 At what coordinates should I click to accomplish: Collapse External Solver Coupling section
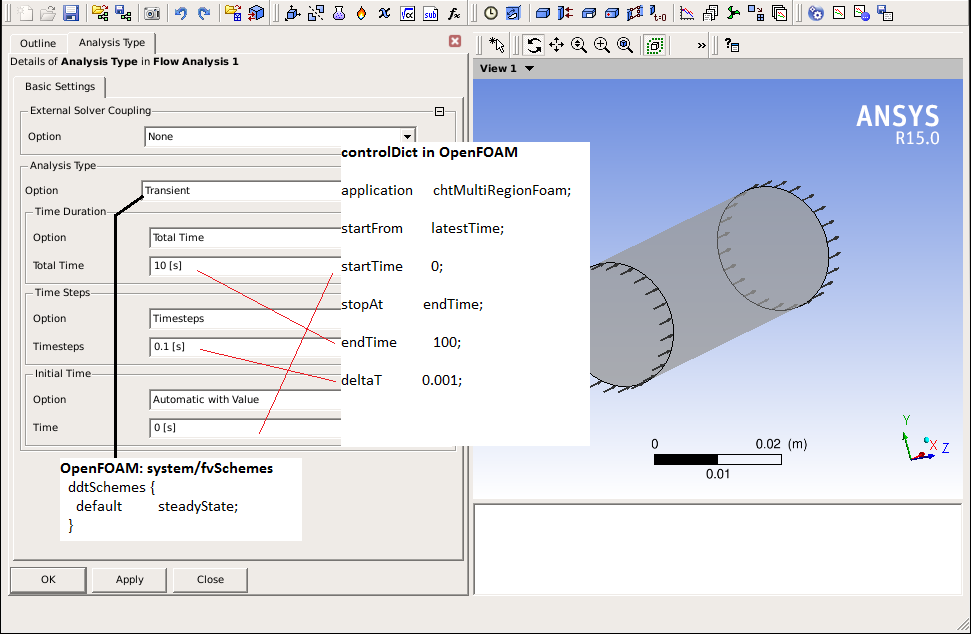point(440,111)
